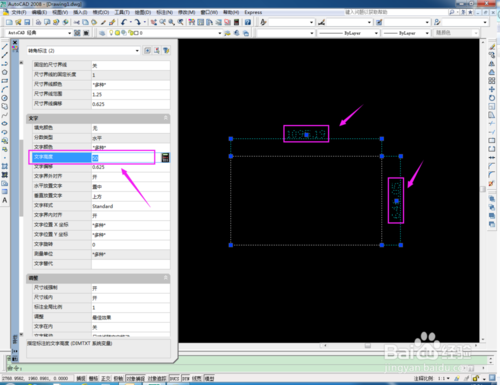Image resolution: width=500 pixels, height=385 pixels.
Task: Click the text offset value 0.625
Action: (x=98, y=167)
